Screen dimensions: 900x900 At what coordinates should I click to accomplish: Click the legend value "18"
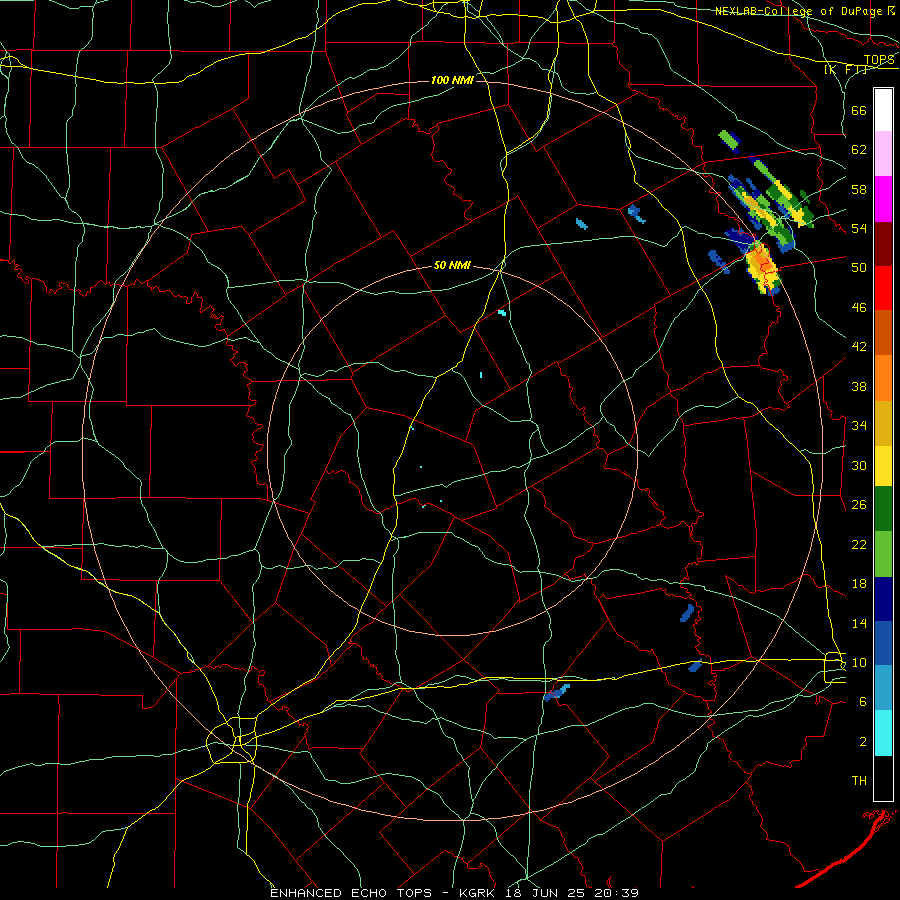(x=859, y=584)
